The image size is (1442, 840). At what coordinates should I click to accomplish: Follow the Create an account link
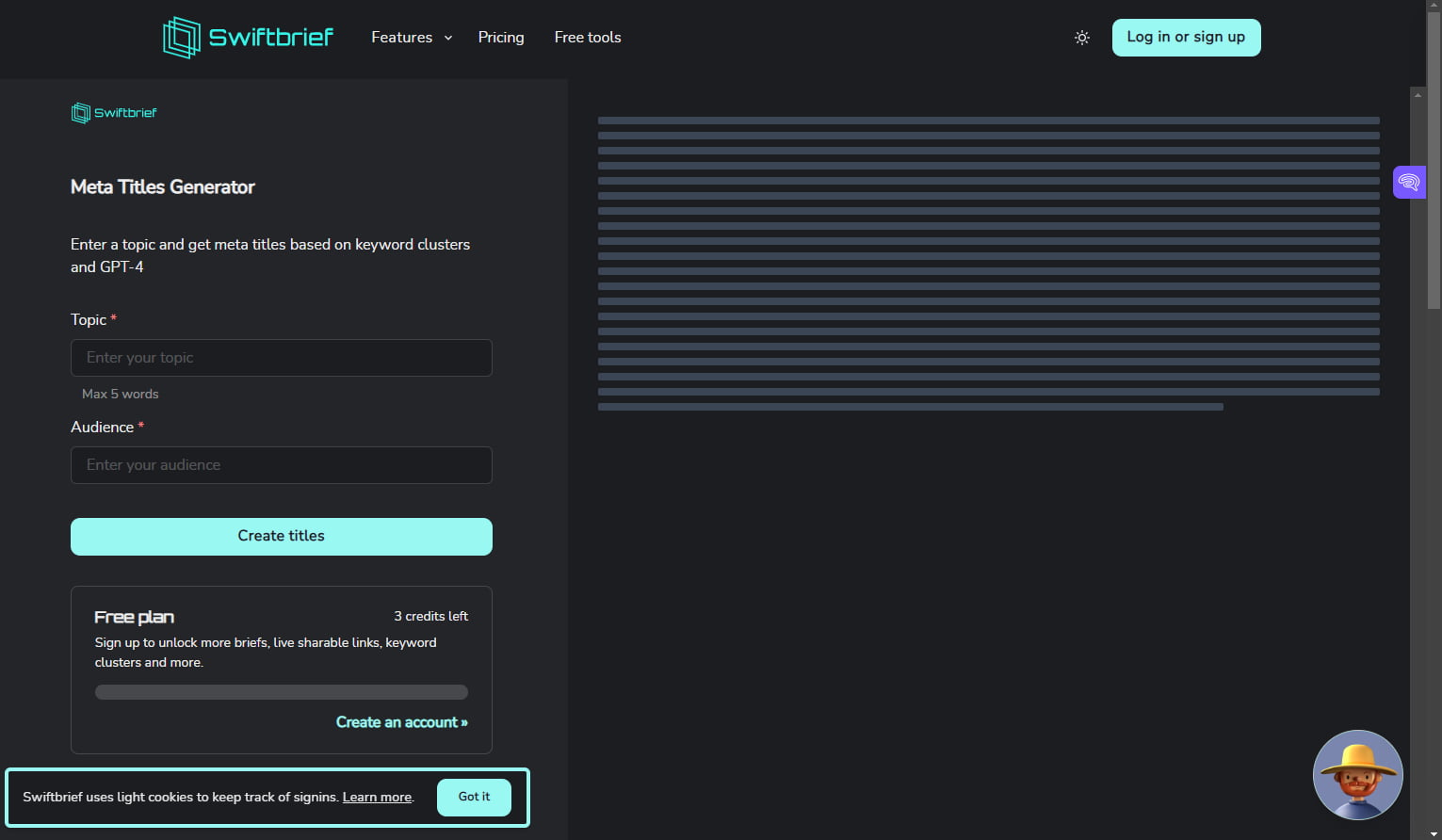click(x=401, y=721)
